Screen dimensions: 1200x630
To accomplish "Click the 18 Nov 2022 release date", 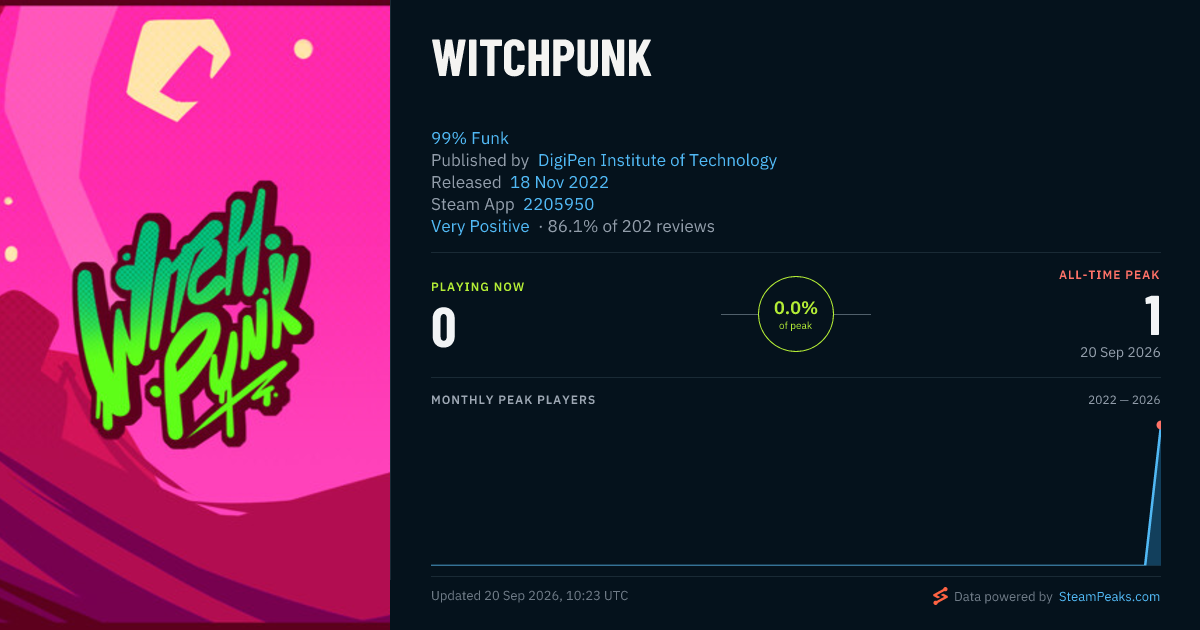I will tap(559, 182).
